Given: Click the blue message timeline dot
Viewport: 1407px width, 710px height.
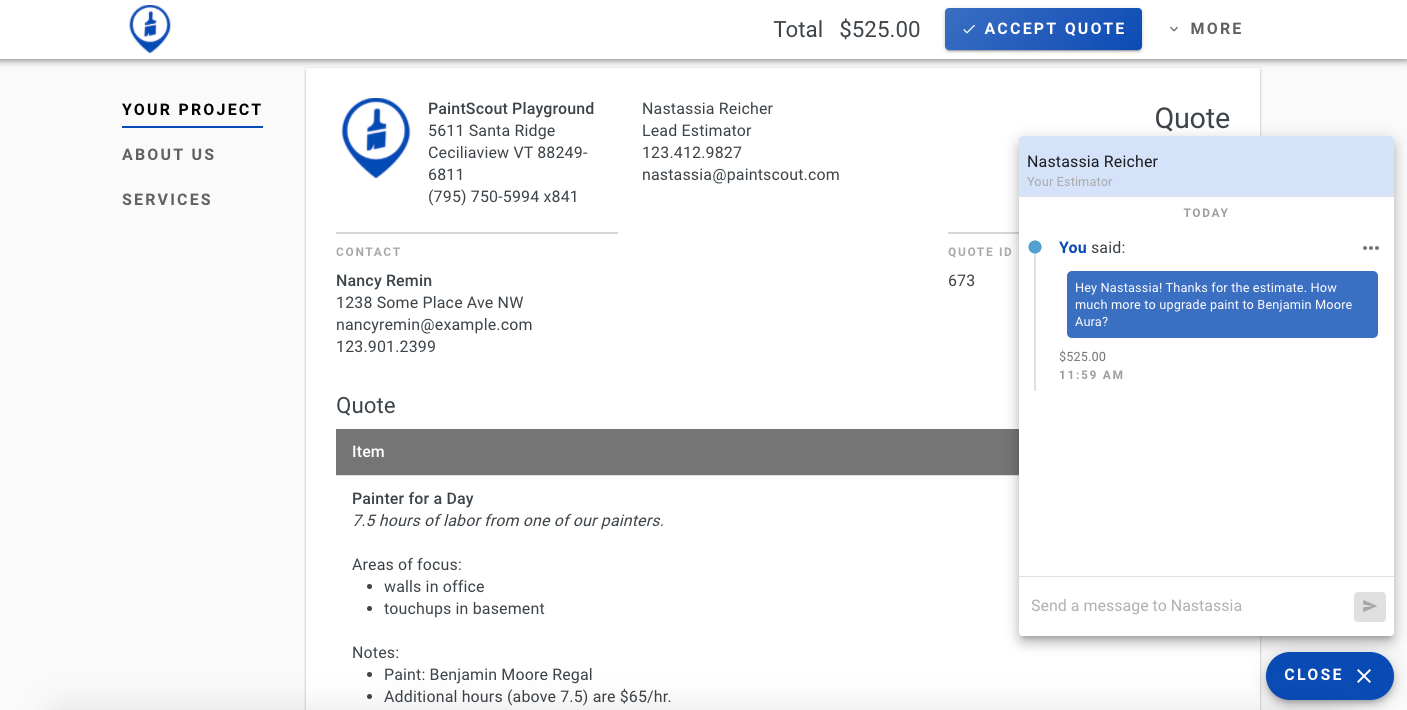Looking at the screenshot, I should tap(1035, 247).
